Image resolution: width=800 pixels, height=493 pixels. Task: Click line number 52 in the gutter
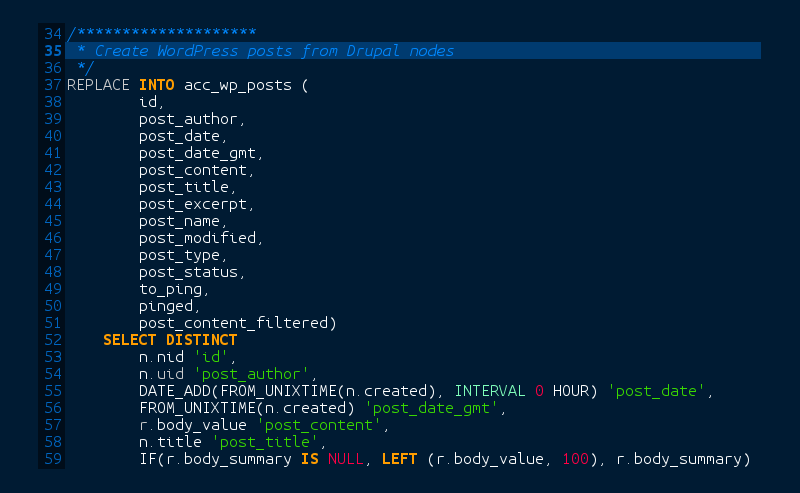[54, 340]
